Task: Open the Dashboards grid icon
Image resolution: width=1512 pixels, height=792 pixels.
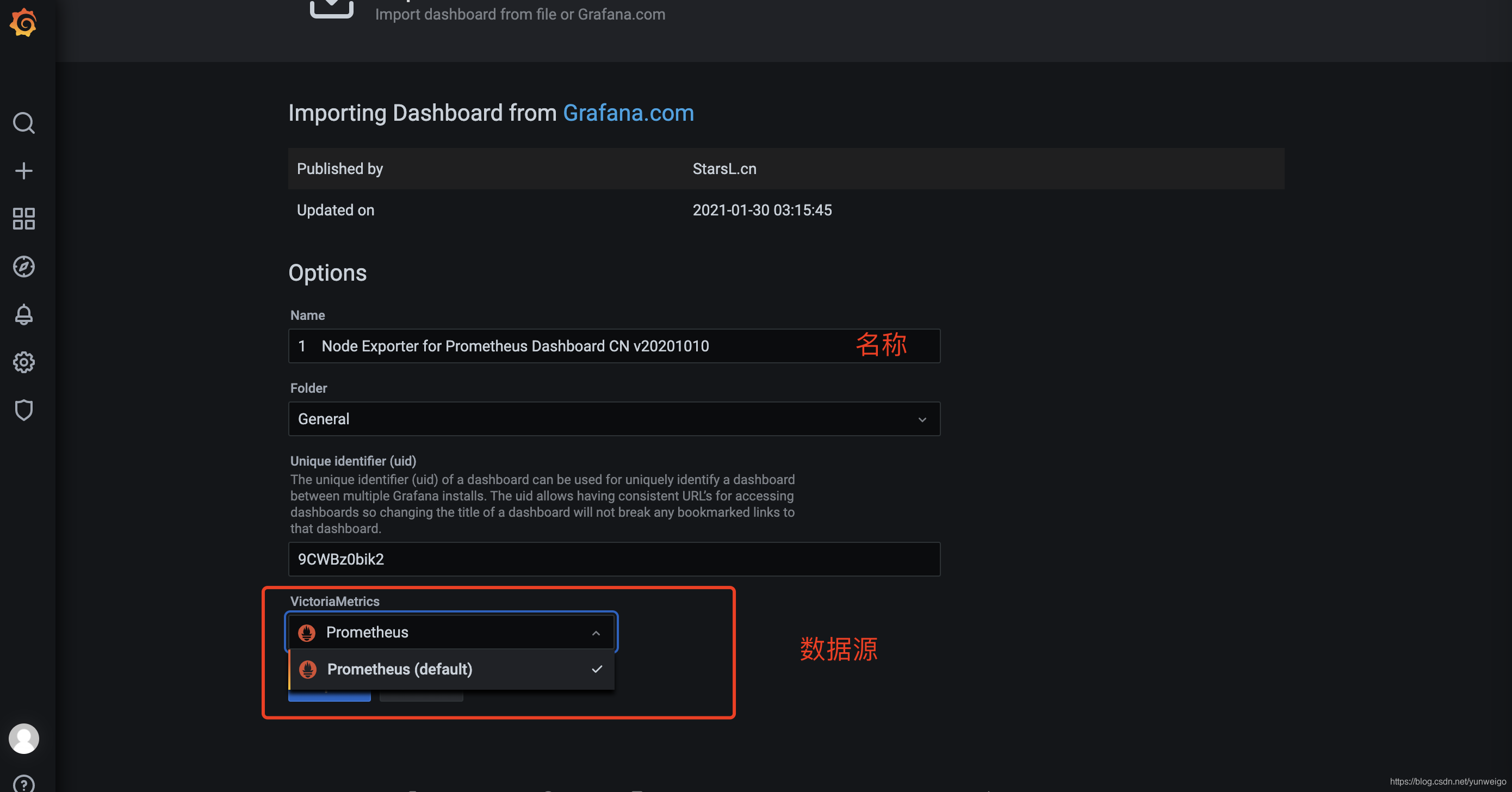Action: tap(23, 219)
